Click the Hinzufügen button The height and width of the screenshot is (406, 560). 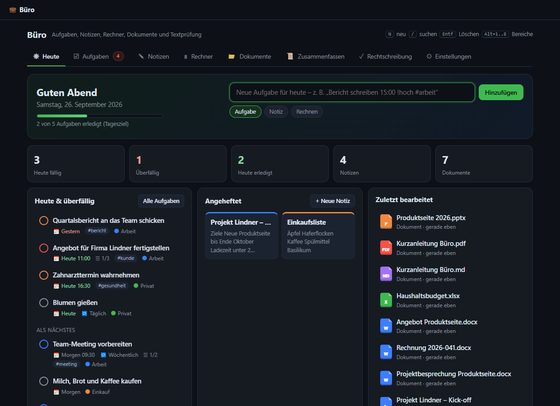501,92
